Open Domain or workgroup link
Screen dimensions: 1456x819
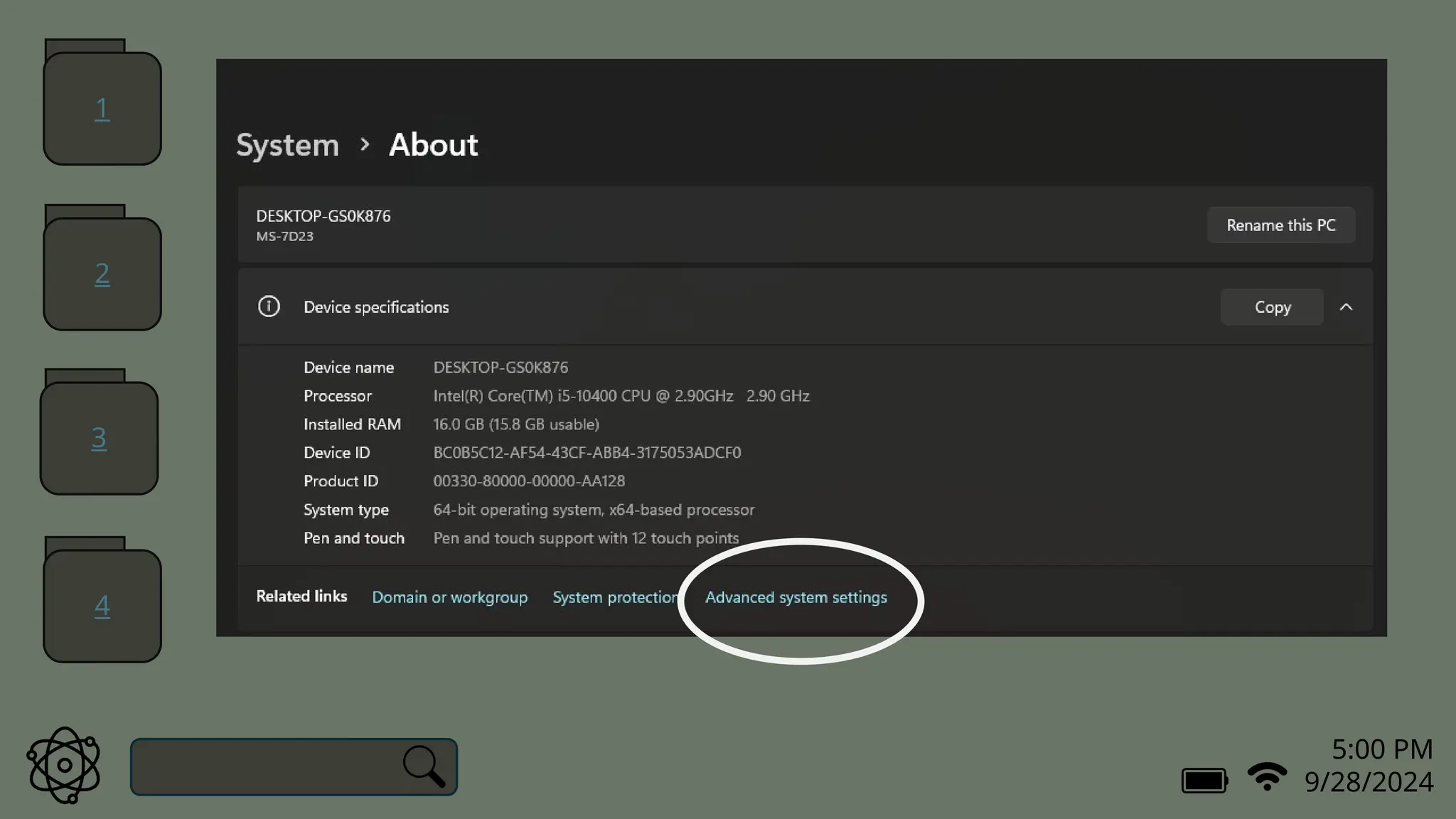(449, 597)
